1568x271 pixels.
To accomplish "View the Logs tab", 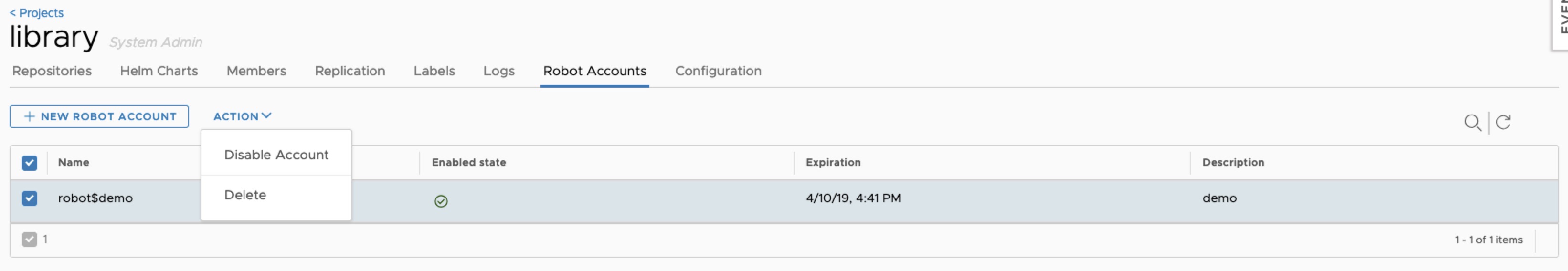I will point(498,71).
